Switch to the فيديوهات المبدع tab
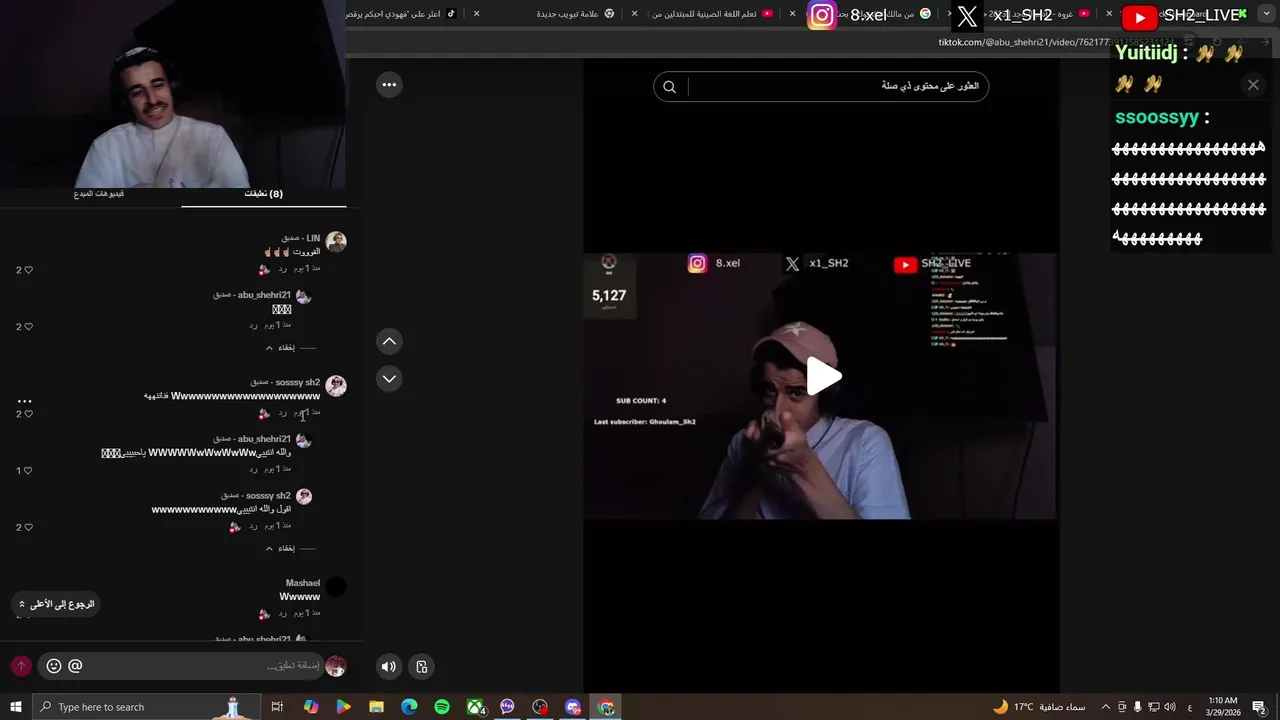1280x720 pixels. [99, 194]
